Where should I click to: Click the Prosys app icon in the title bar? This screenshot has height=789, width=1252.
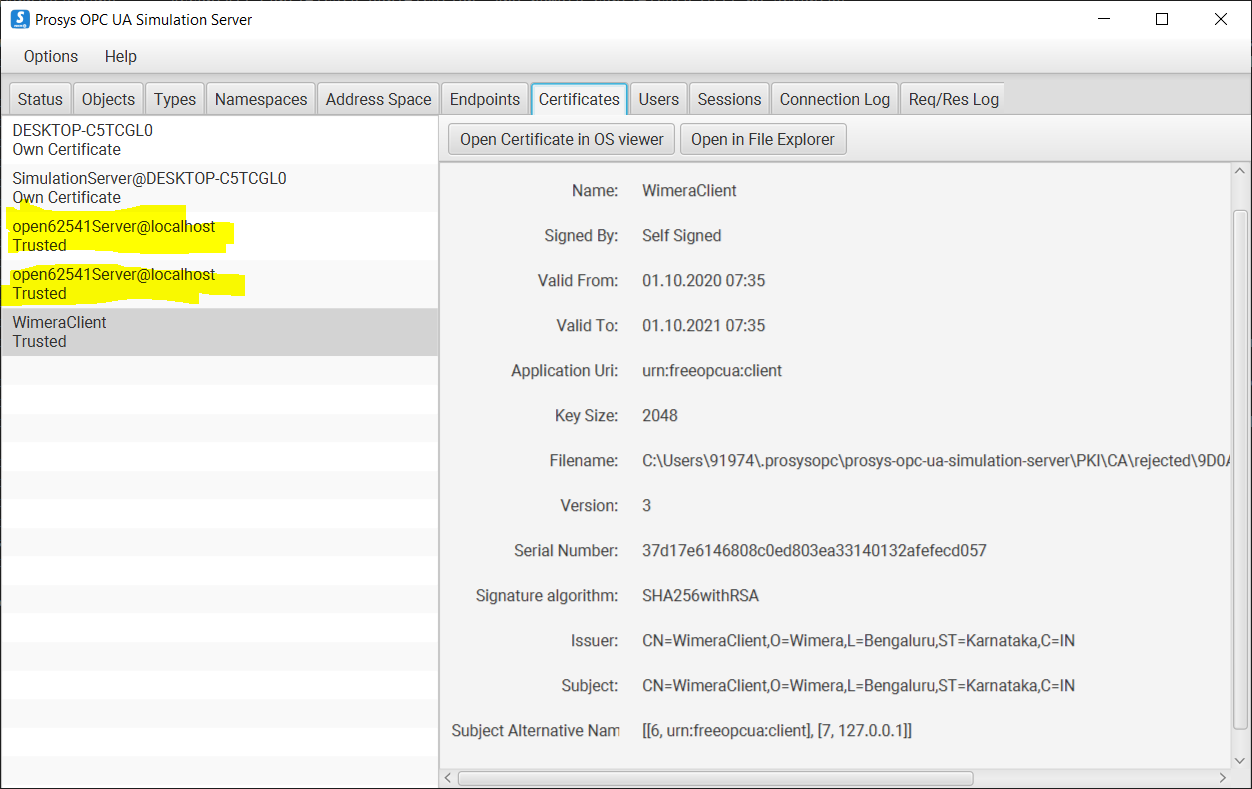[x=19, y=19]
